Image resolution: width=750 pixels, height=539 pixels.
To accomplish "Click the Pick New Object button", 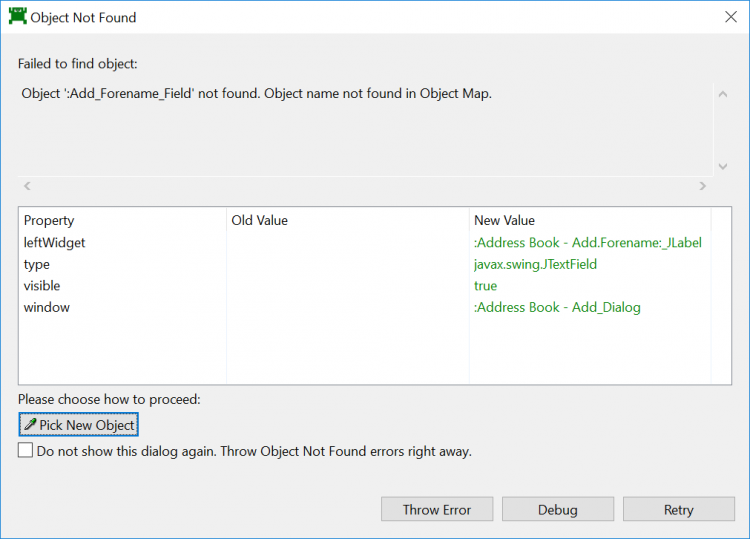I will [79, 425].
